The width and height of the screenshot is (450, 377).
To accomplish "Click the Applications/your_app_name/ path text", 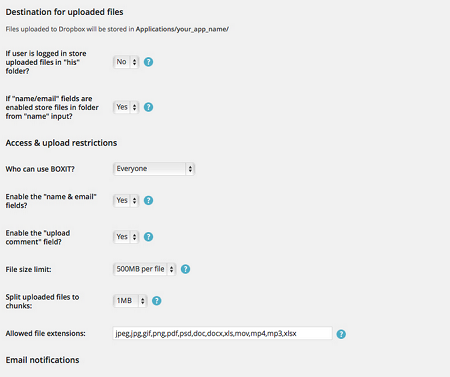I will click(182, 29).
